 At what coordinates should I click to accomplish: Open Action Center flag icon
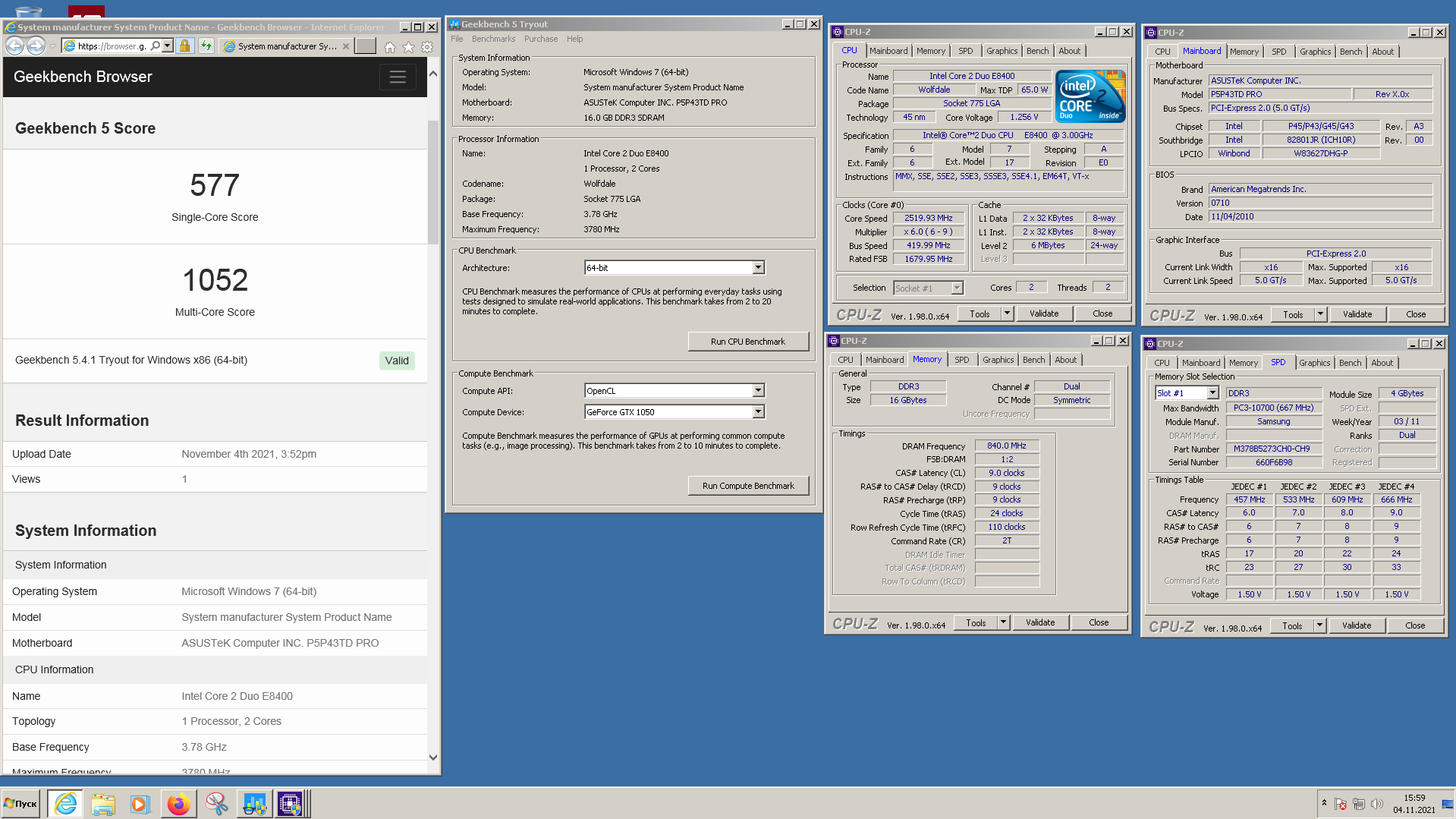pos(1341,804)
